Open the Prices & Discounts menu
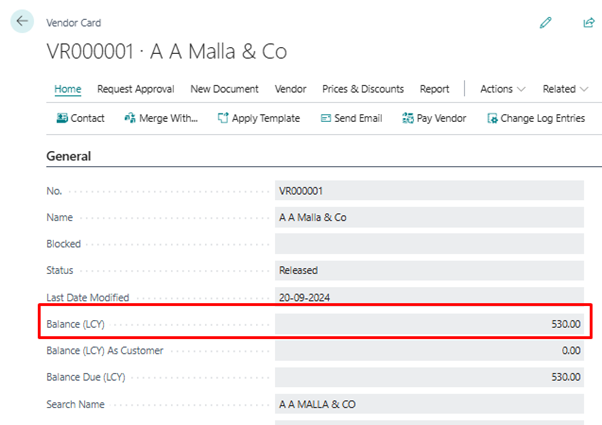602x425 pixels. pos(363,89)
